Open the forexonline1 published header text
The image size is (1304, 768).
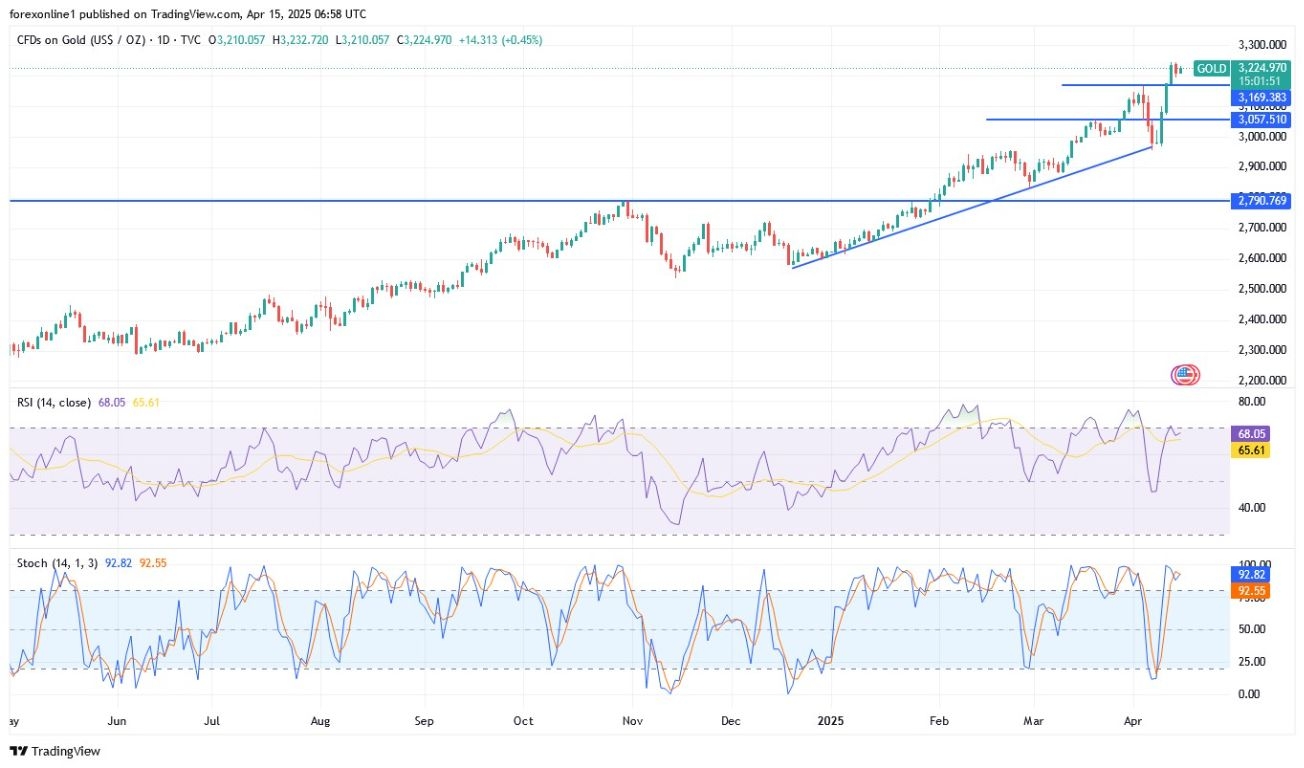click(x=186, y=14)
